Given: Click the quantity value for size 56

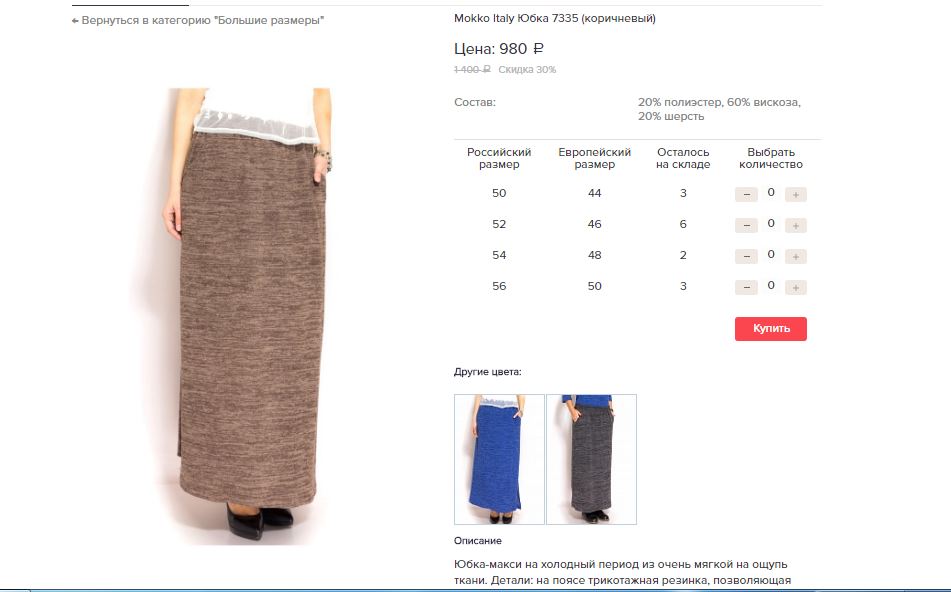Looking at the screenshot, I should pos(771,285).
